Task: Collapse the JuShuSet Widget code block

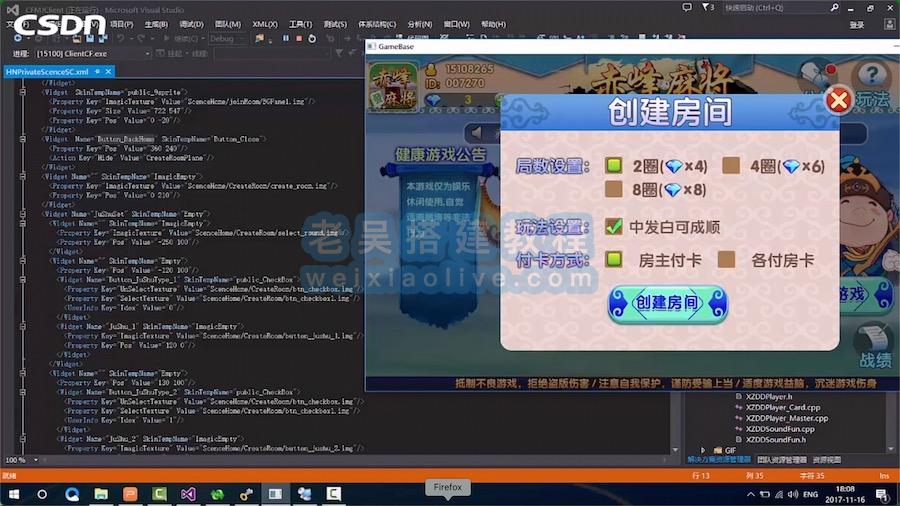Action: [x=23, y=214]
